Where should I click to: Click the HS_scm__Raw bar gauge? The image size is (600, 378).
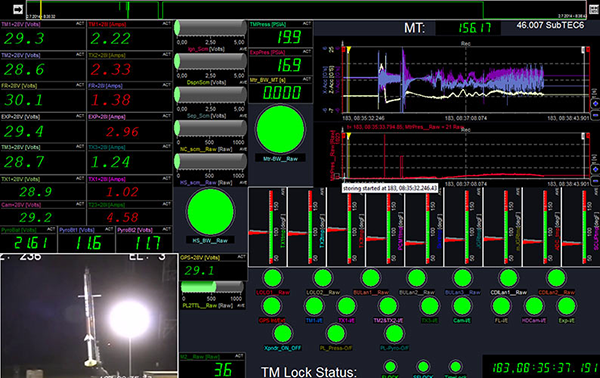pyautogui.click(x=210, y=161)
